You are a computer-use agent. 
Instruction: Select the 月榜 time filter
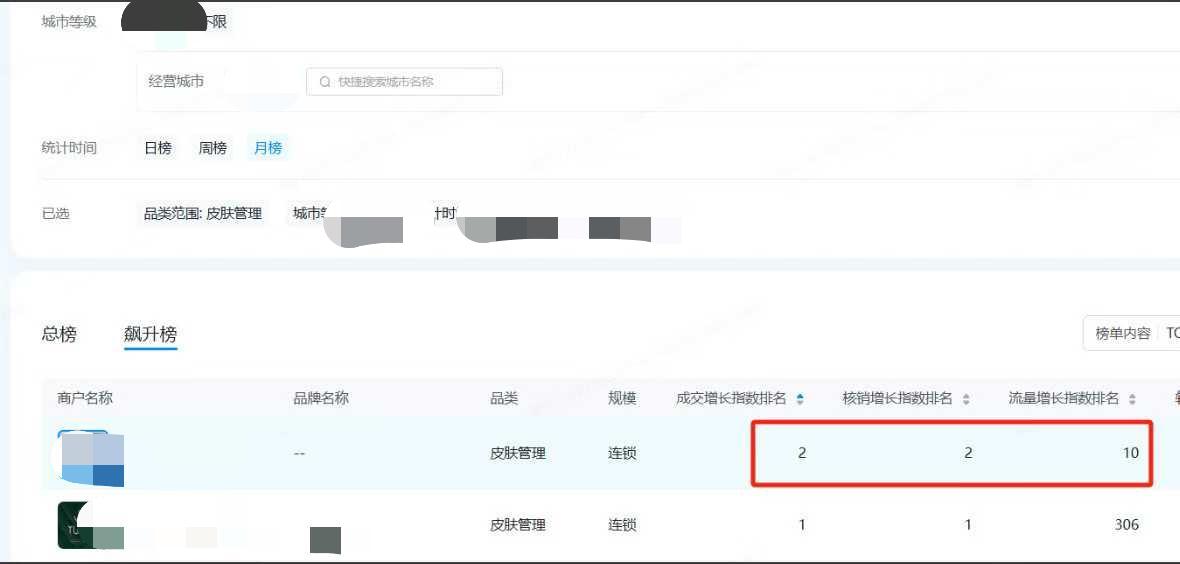pos(268,148)
